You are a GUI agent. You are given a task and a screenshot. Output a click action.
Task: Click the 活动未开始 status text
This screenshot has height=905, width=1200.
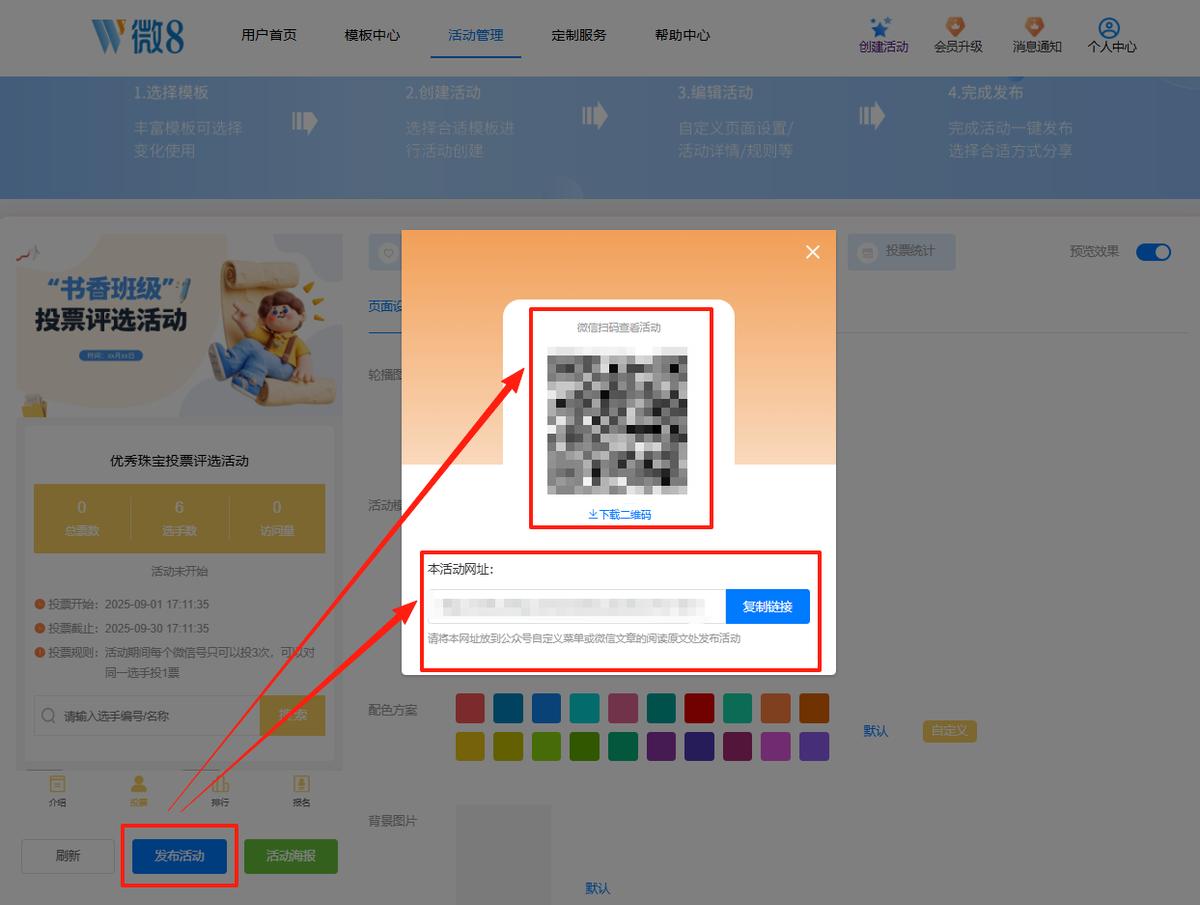[x=179, y=571]
